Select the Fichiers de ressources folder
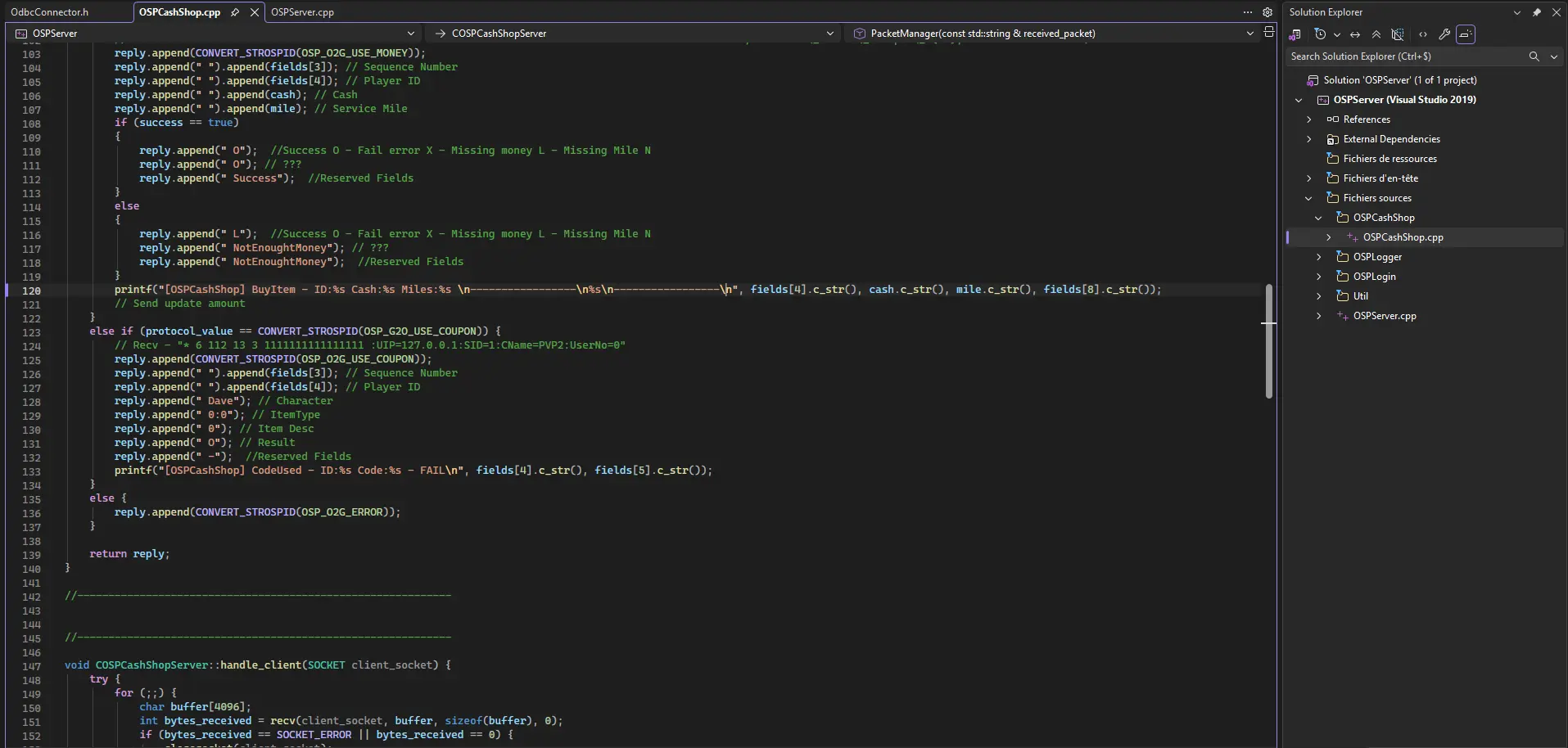1568x748 pixels. [x=1390, y=159]
